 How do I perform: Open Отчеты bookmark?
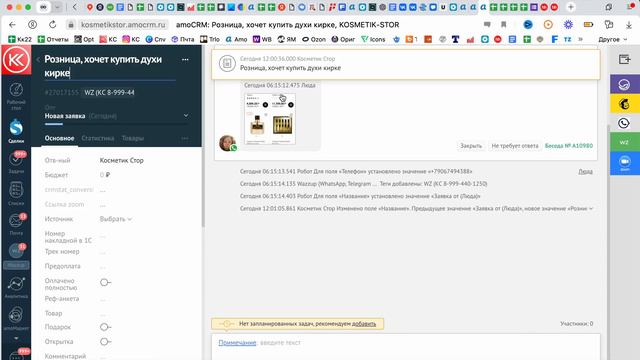[x=53, y=40]
